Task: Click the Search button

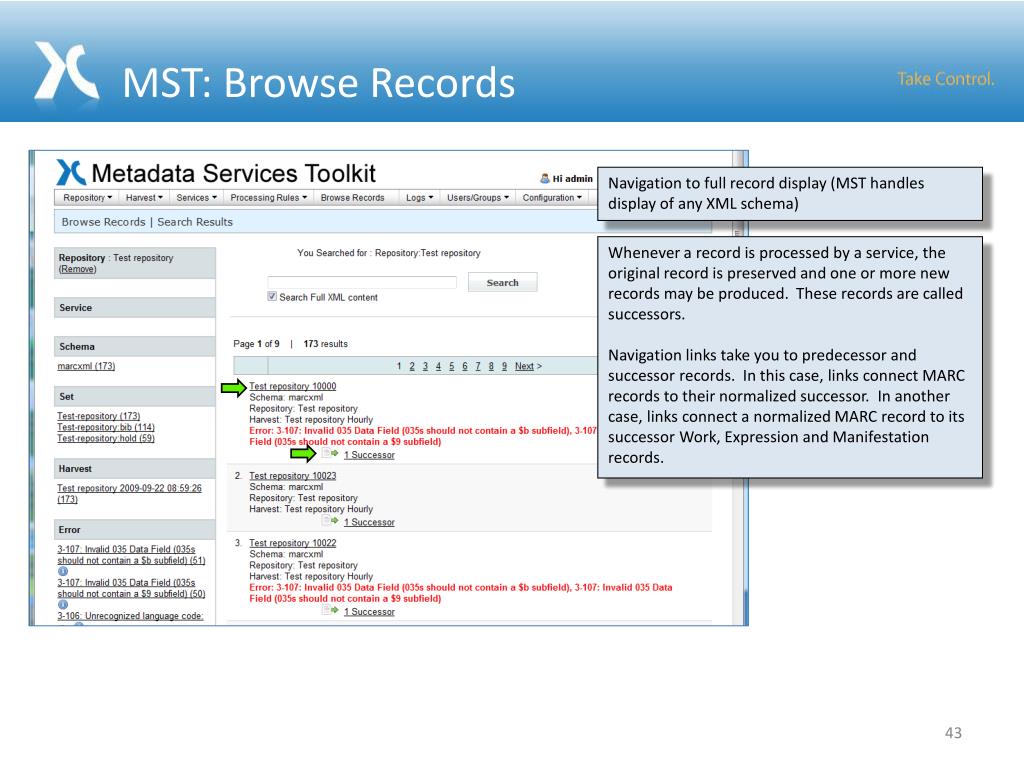Action: pos(502,282)
